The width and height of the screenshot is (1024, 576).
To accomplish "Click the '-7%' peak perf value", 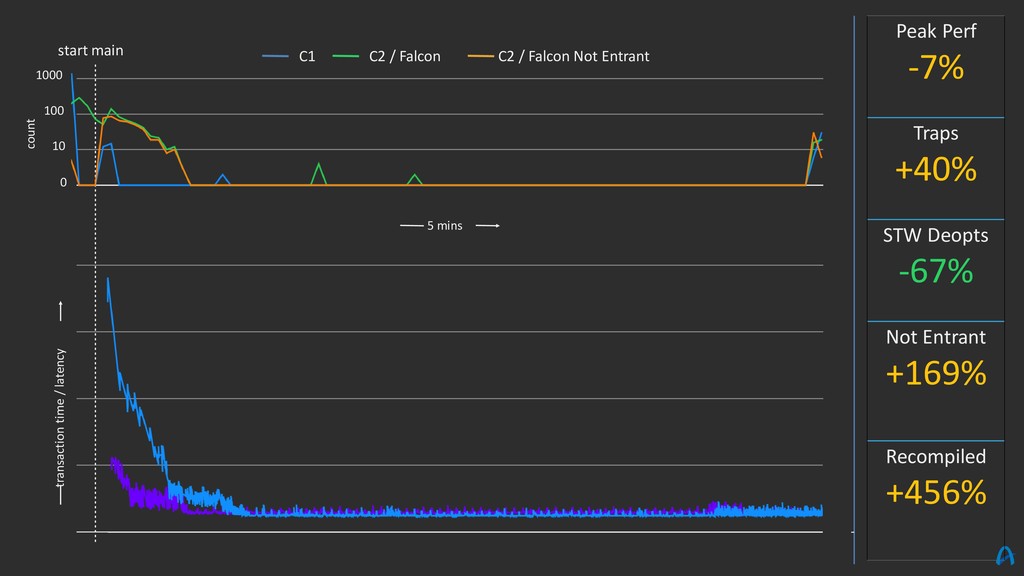I will tap(936, 68).
